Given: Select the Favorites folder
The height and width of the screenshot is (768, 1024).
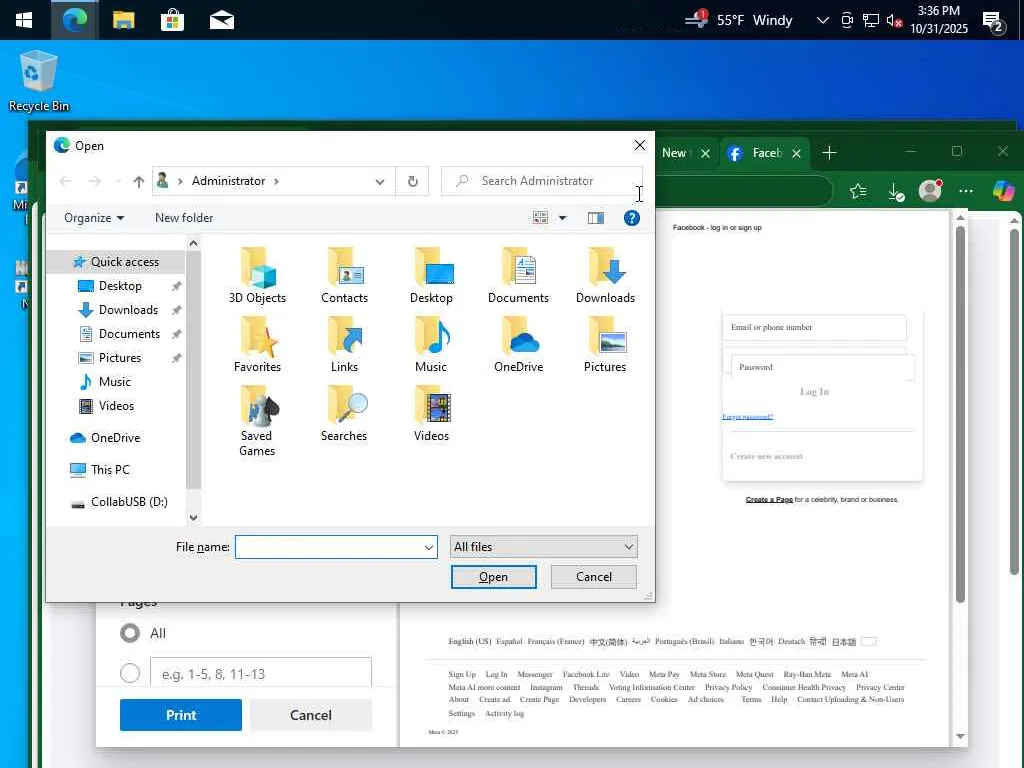Looking at the screenshot, I should coord(257,344).
